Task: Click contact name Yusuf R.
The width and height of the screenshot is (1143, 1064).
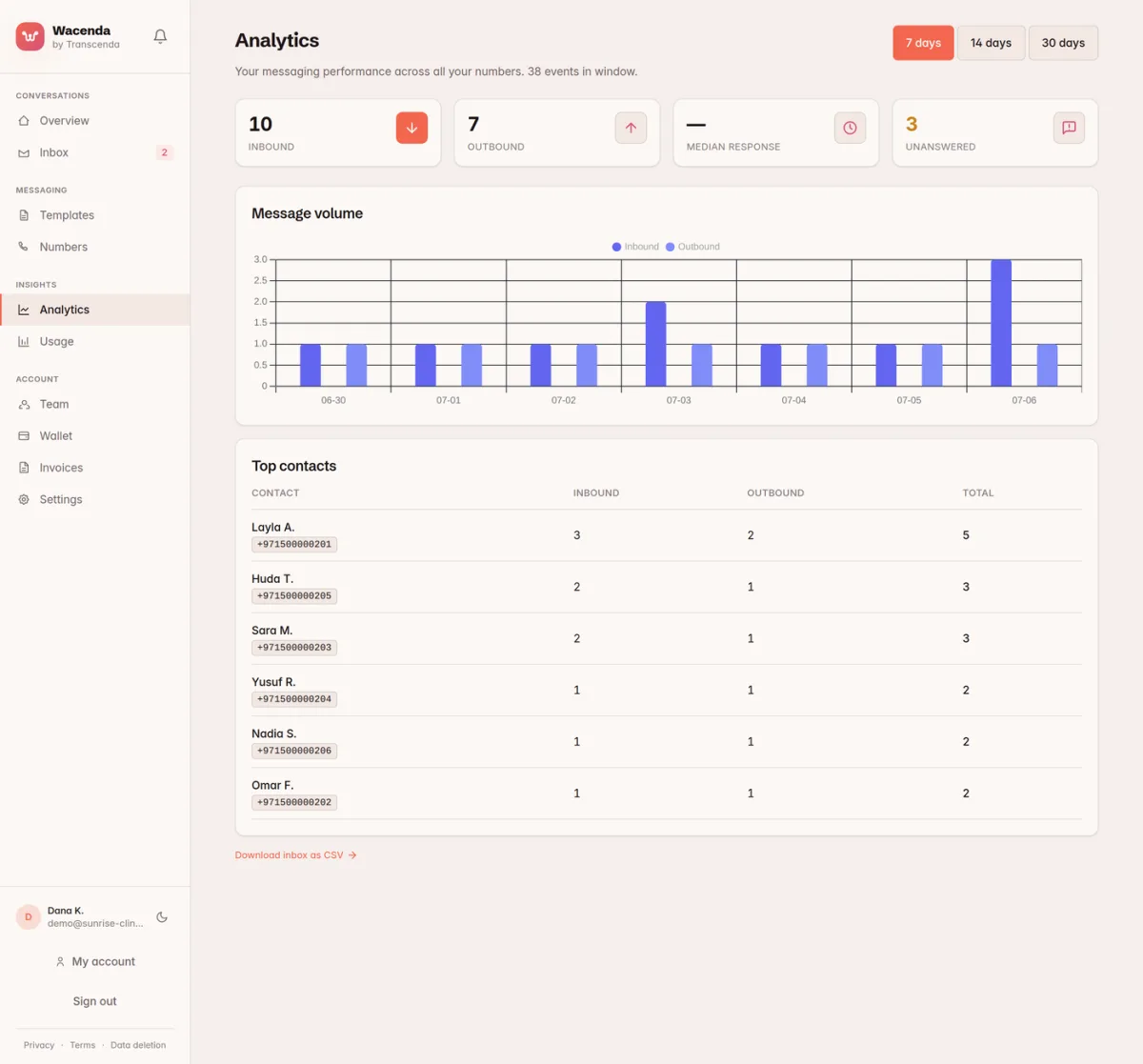Action: pos(273,682)
